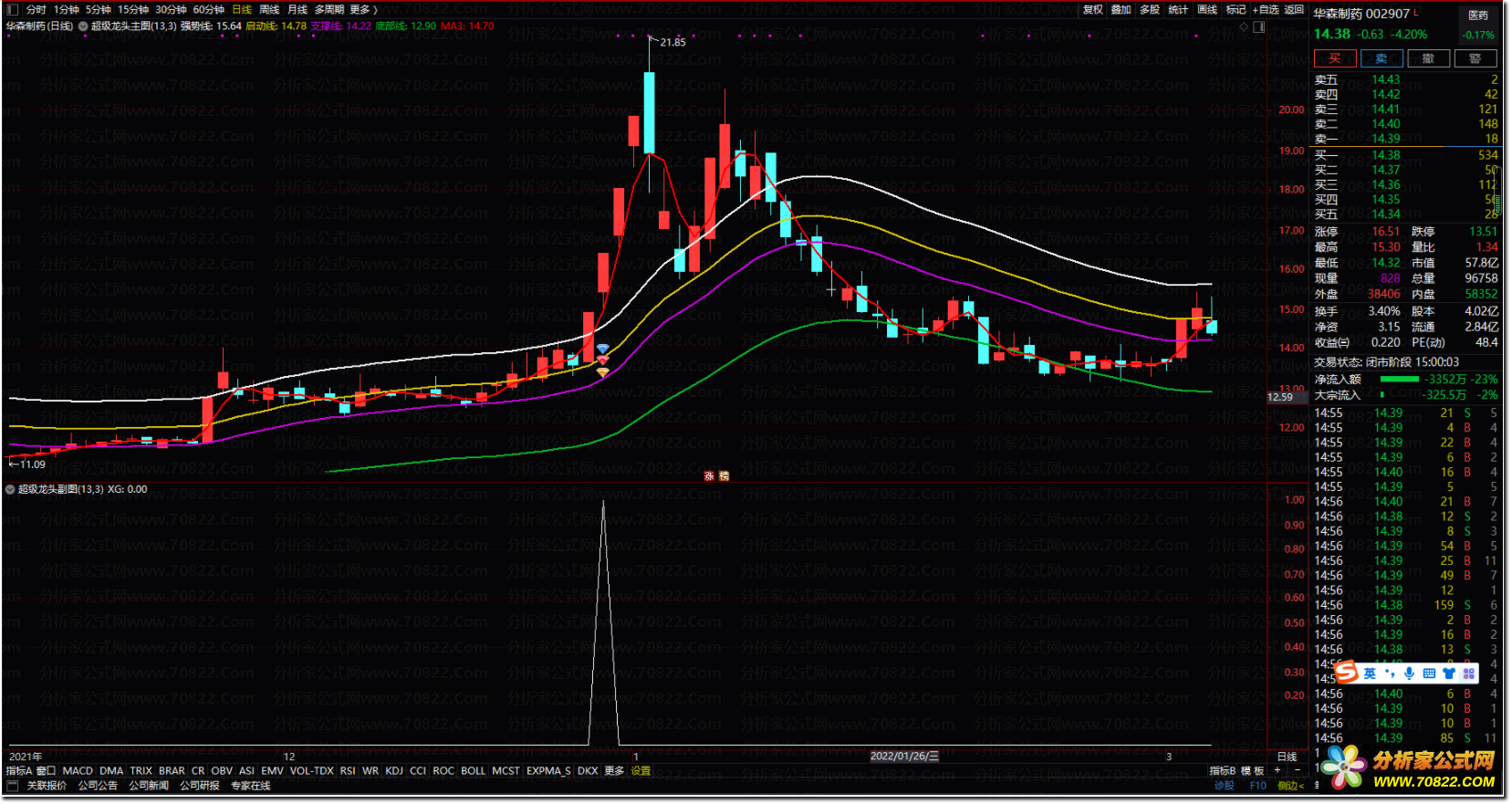Switch the input language with the 英 icon
Screen dimensions: 1512x804
click(1370, 673)
